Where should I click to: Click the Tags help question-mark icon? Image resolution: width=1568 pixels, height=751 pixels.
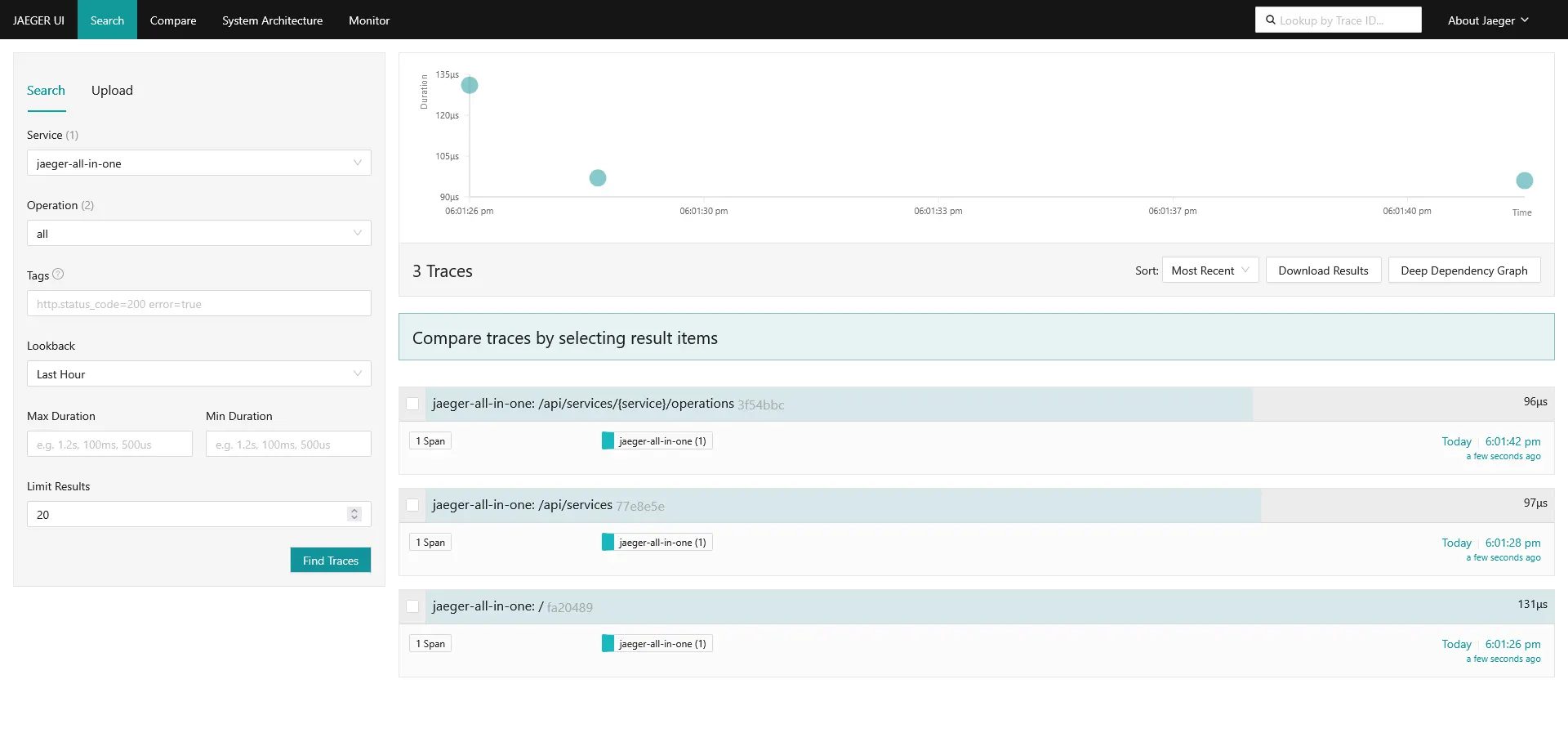coord(58,275)
